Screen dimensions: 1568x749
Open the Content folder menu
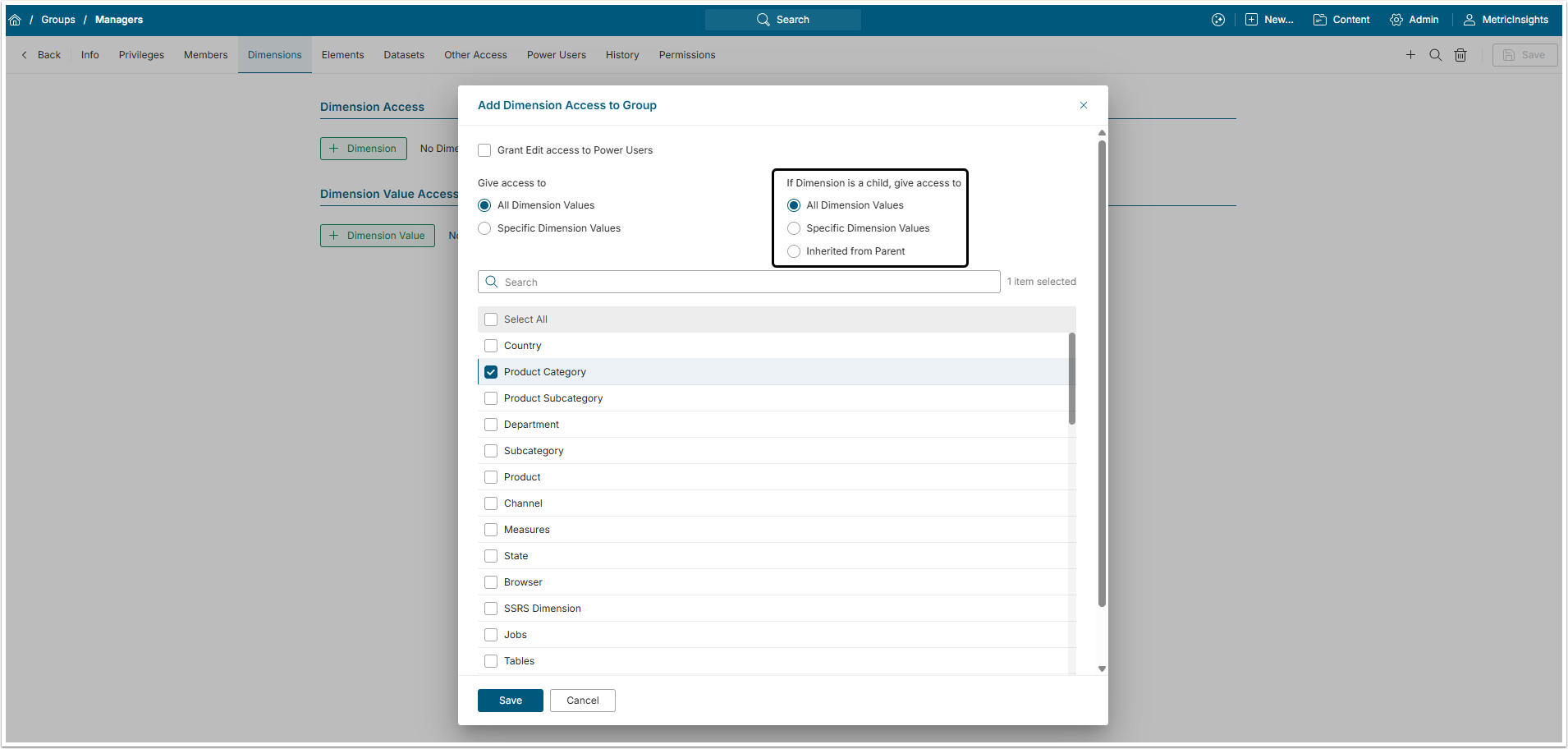(x=1341, y=20)
